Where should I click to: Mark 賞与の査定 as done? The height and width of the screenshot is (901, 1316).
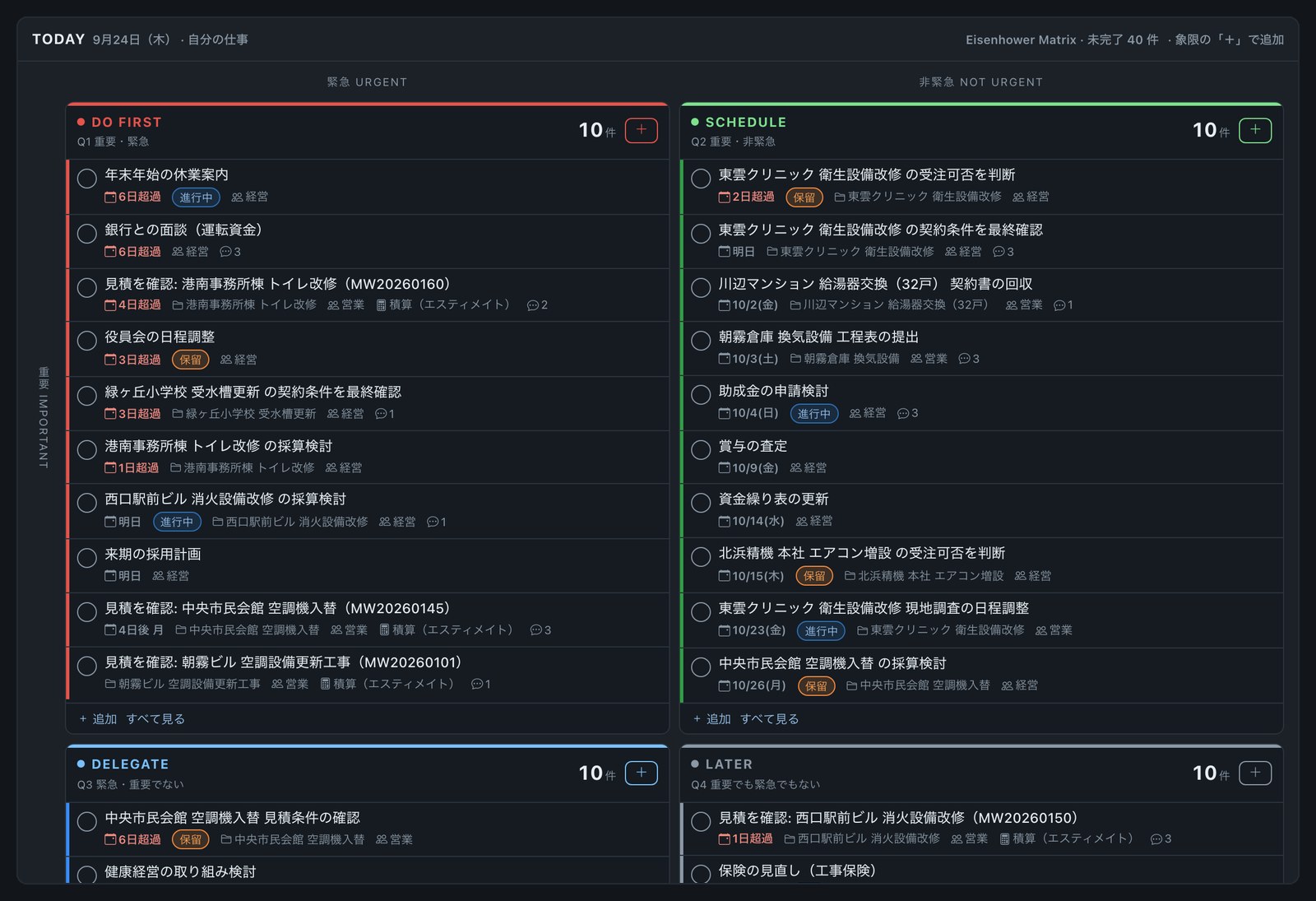(701, 450)
